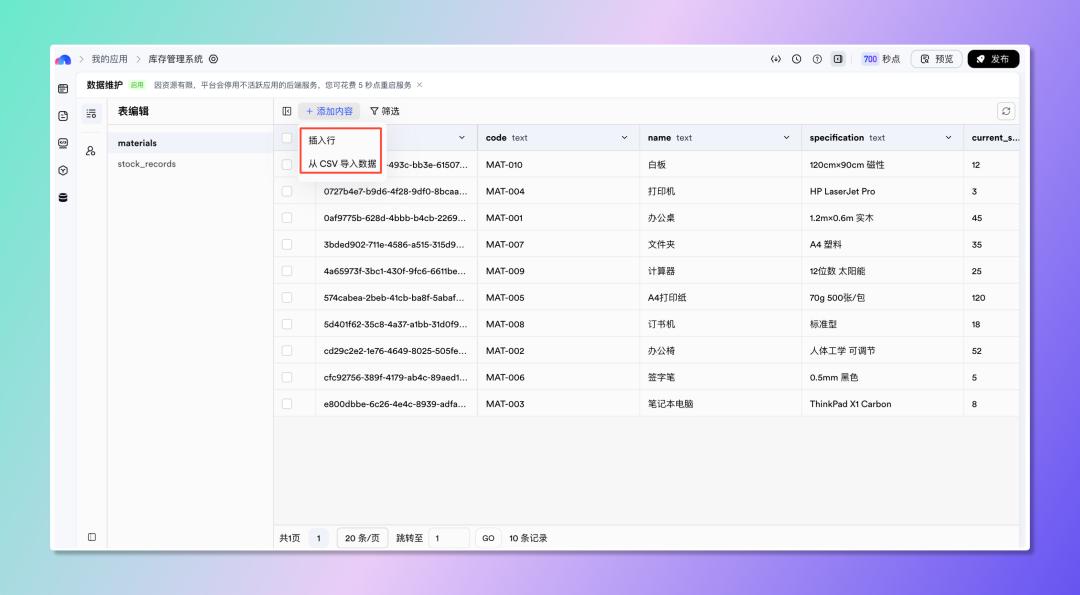Open the help icon in the top bar
Image resolution: width=1080 pixels, height=595 pixels.
pos(816,59)
